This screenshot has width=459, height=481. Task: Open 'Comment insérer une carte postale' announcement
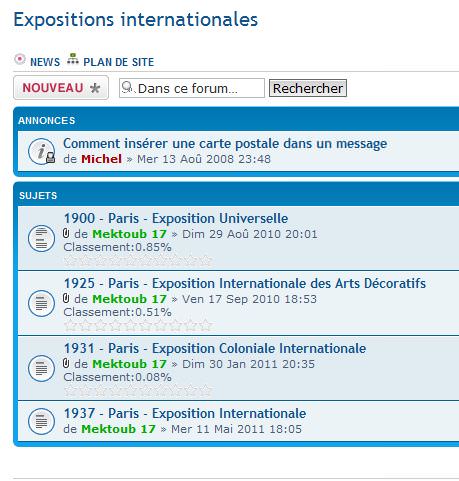click(225, 144)
